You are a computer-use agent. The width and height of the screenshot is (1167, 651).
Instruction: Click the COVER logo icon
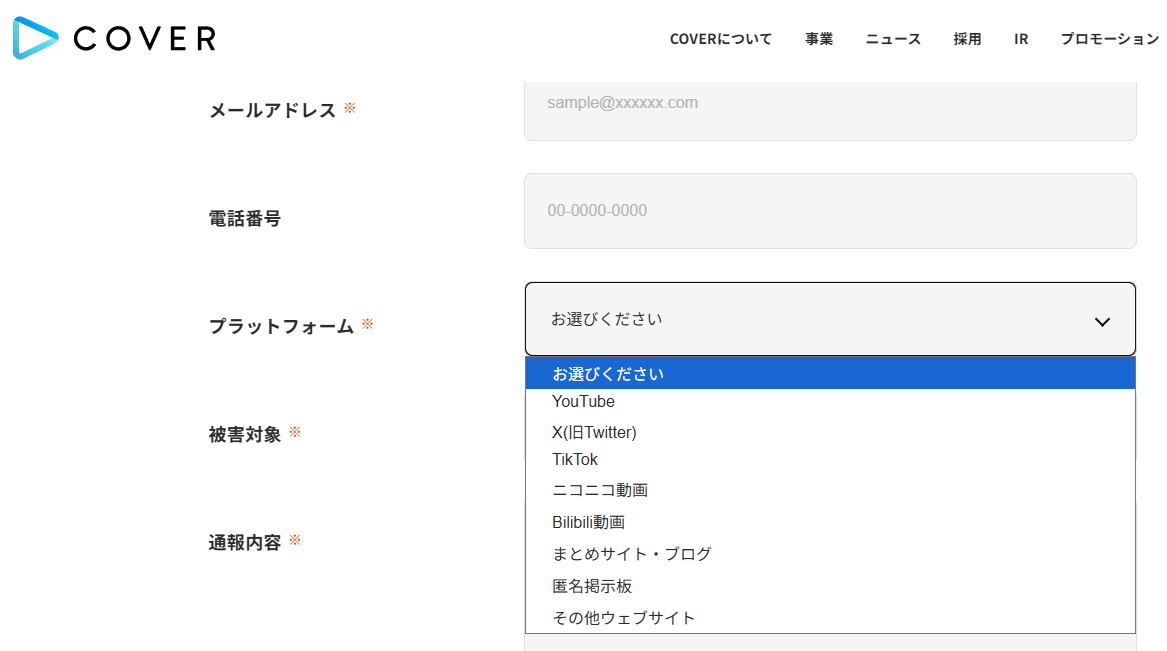35,38
